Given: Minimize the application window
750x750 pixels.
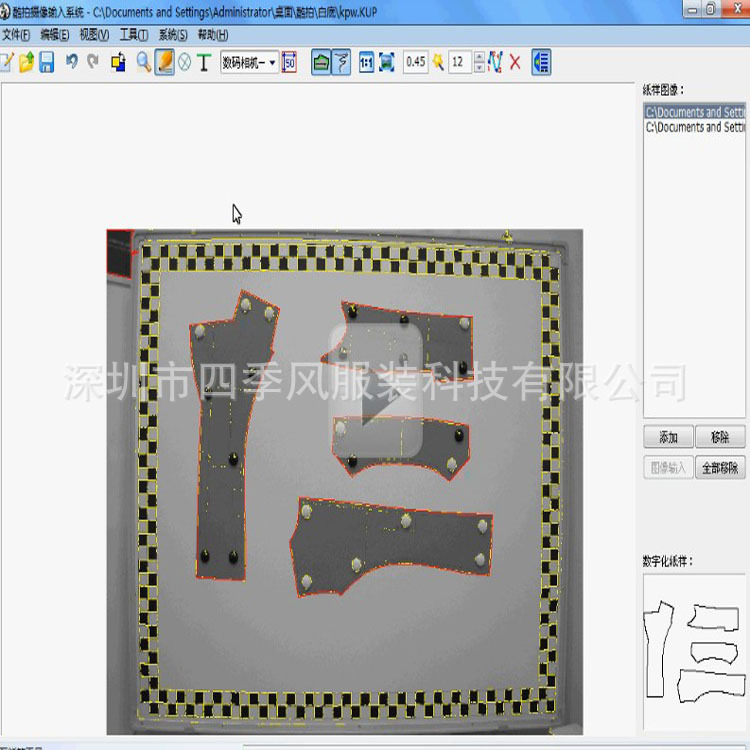Looking at the screenshot, I should tap(693, 10).
